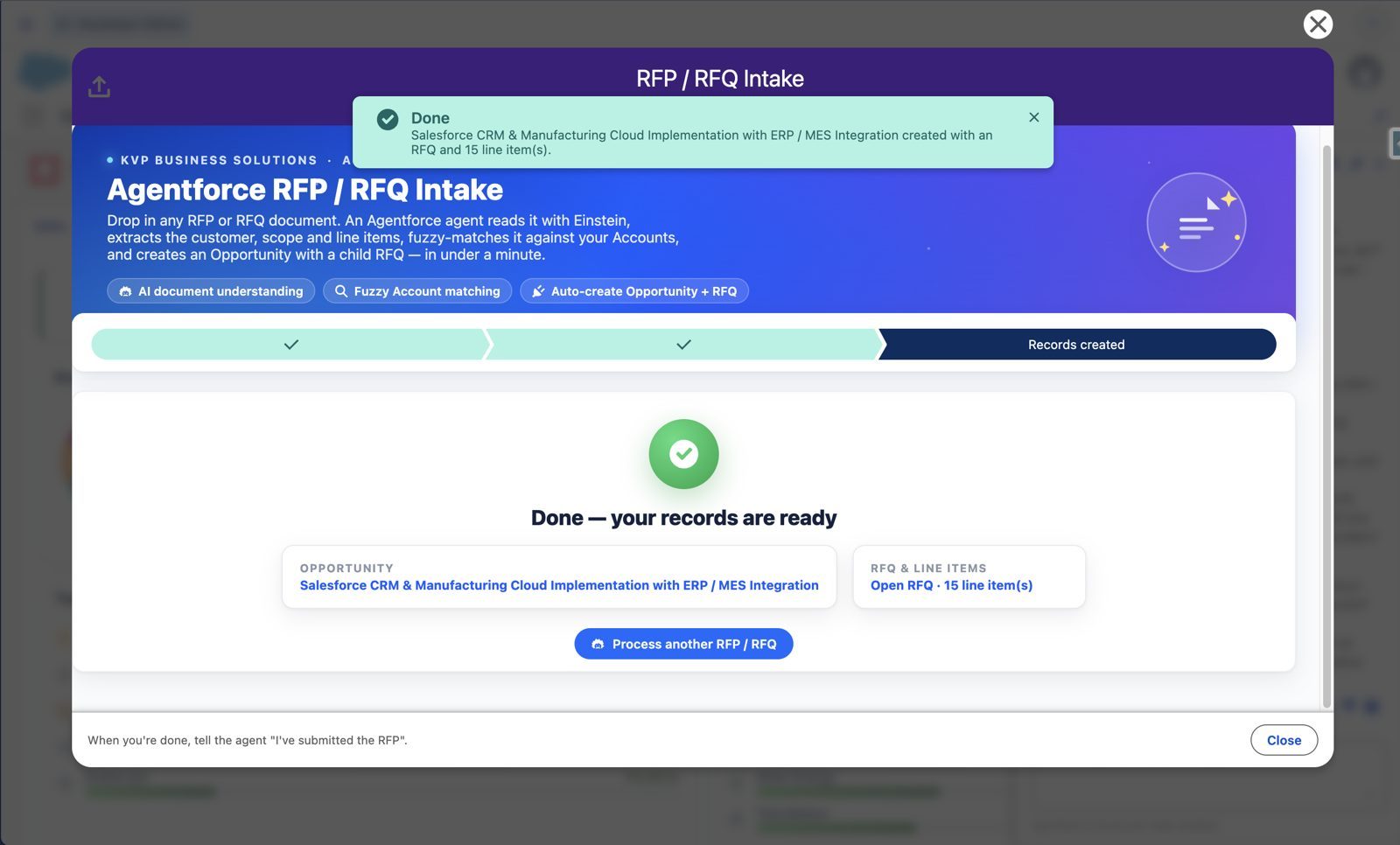Viewport: 1400px width, 845px height.
Task: Dismiss the Done toast notification
Action: click(x=1033, y=117)
